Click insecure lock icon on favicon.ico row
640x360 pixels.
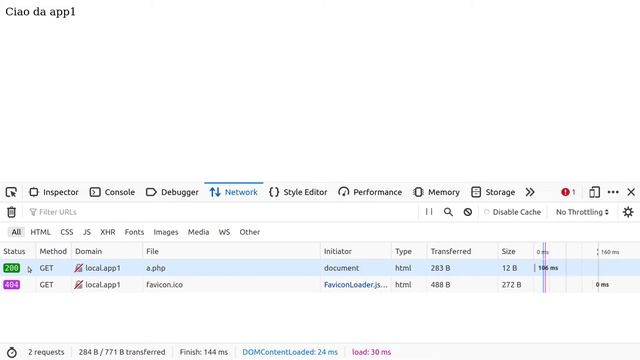pos(78,284)
